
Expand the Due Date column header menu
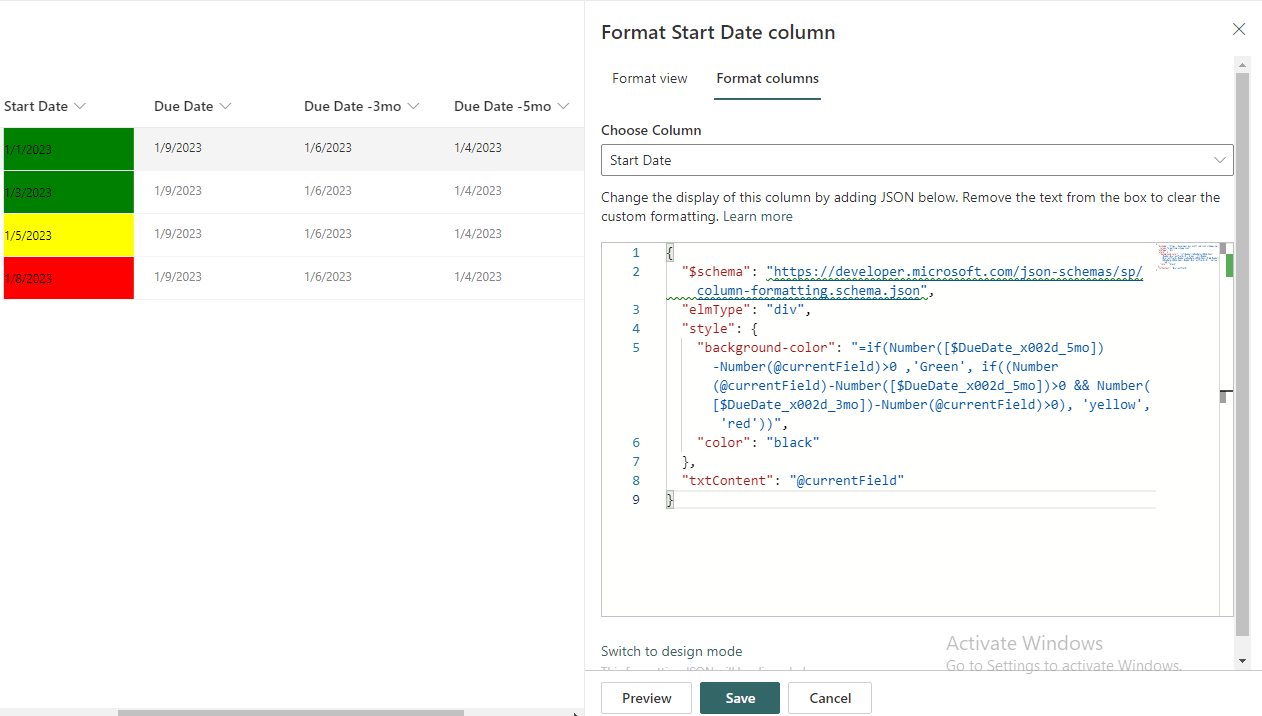tap(225, 106)
